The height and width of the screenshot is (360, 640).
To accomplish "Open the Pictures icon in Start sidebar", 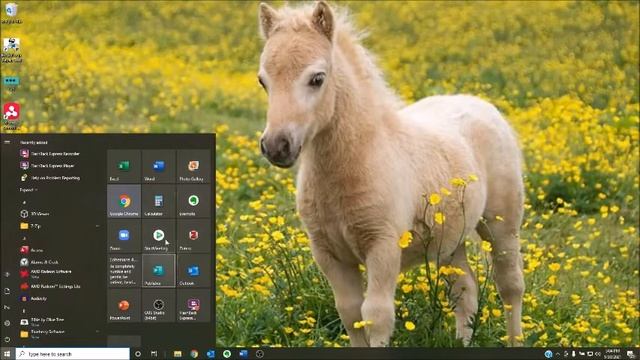I will (x=7, y=307).
